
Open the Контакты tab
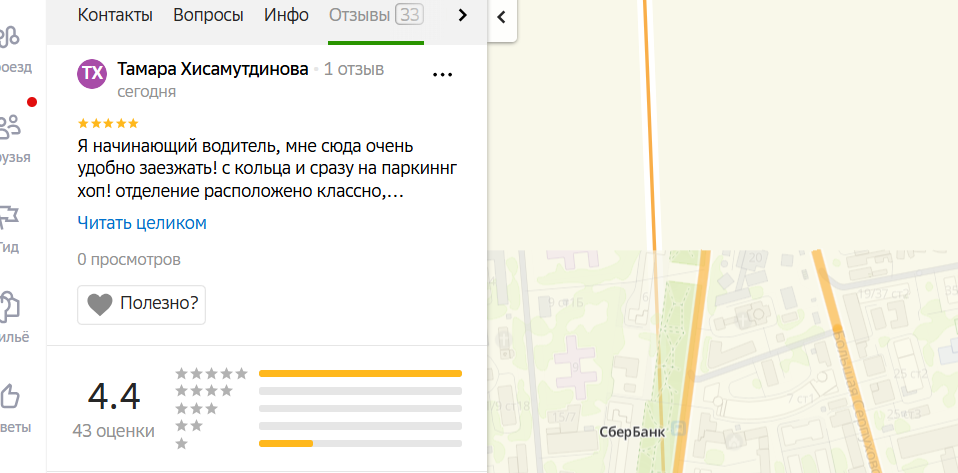click(115, 15)
